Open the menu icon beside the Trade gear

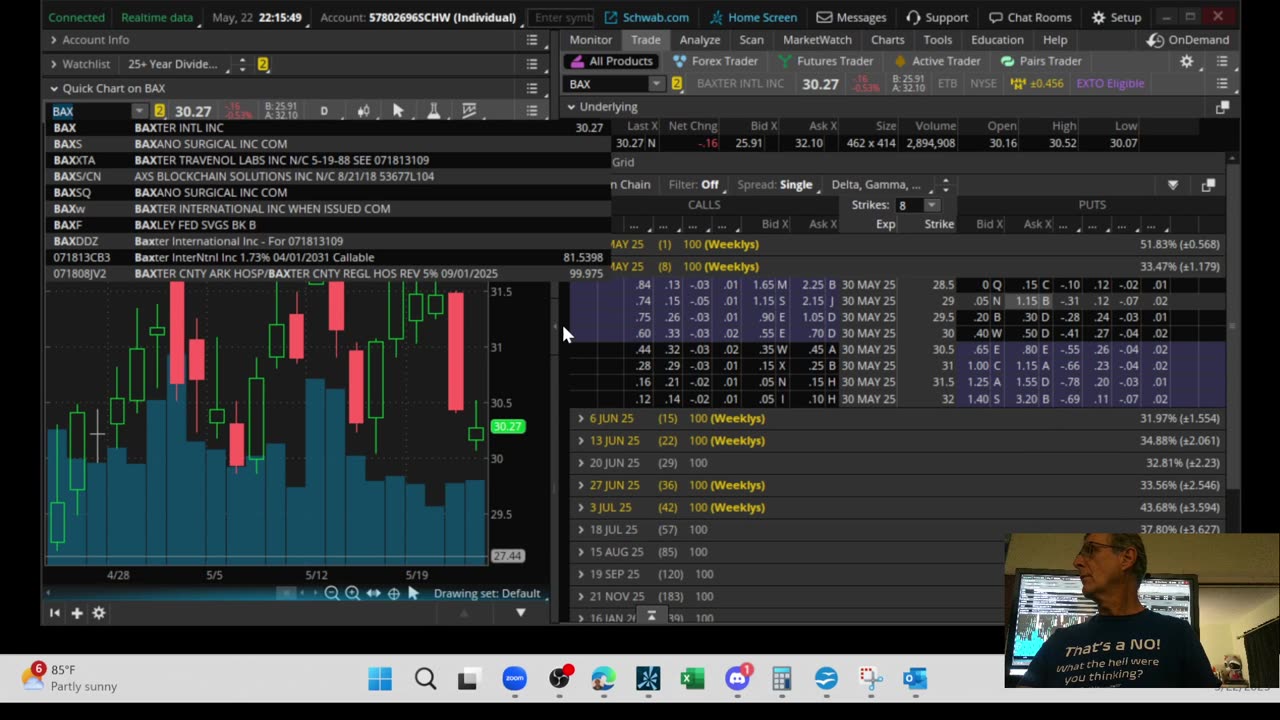1222,61
